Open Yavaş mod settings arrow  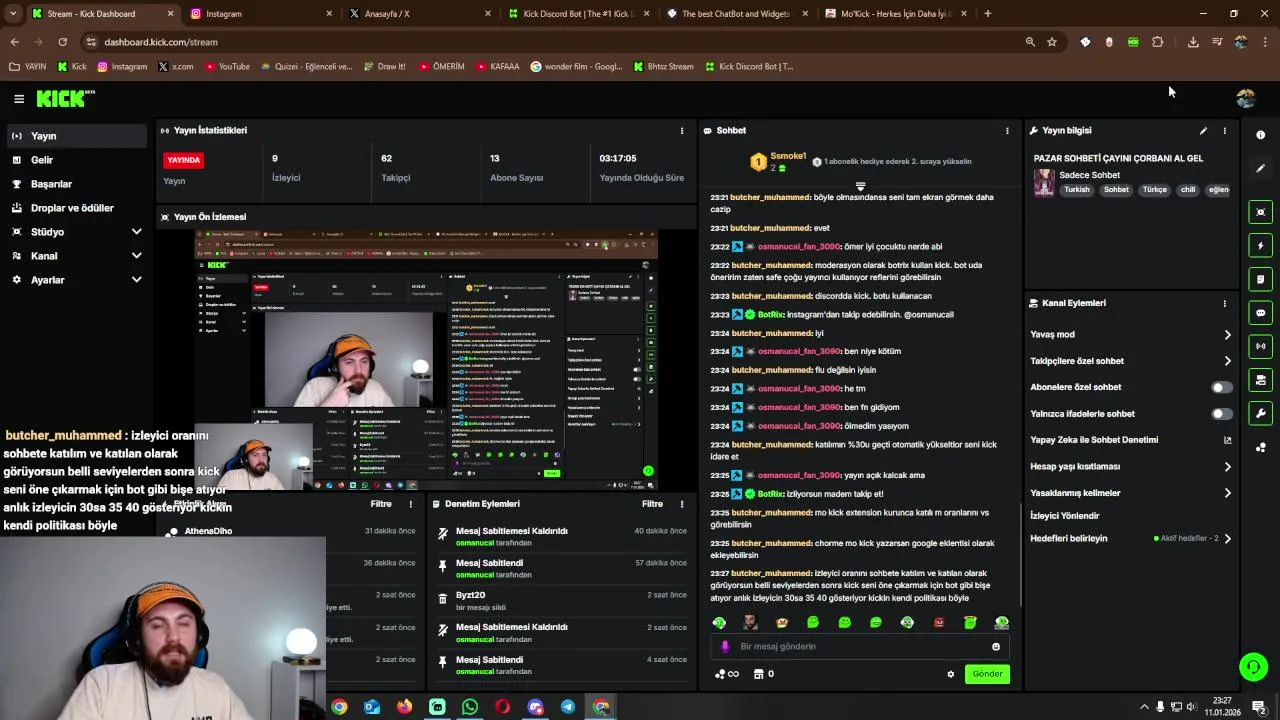pos(1227,335)
